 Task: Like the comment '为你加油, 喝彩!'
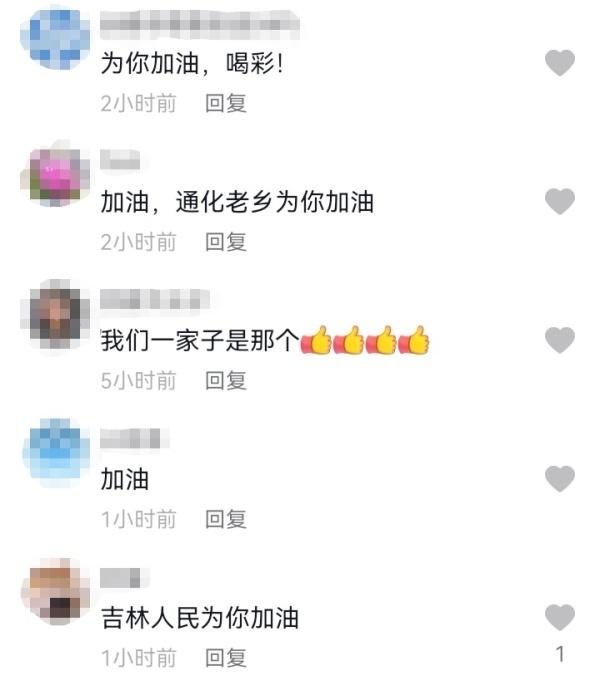[560, 63]
